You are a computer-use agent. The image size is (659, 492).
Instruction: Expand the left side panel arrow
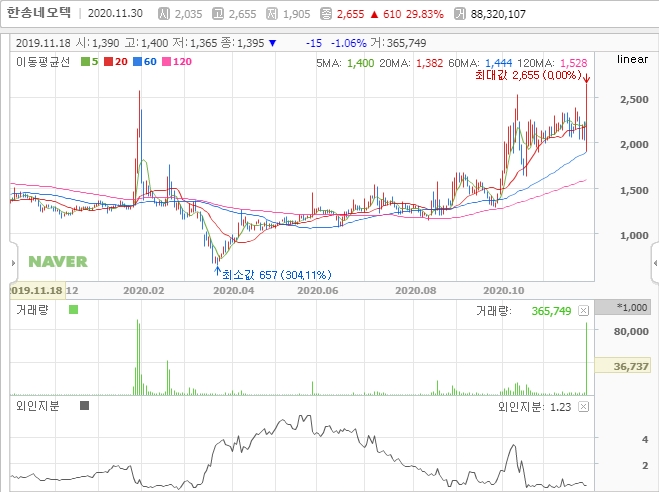tap(13, 263)
